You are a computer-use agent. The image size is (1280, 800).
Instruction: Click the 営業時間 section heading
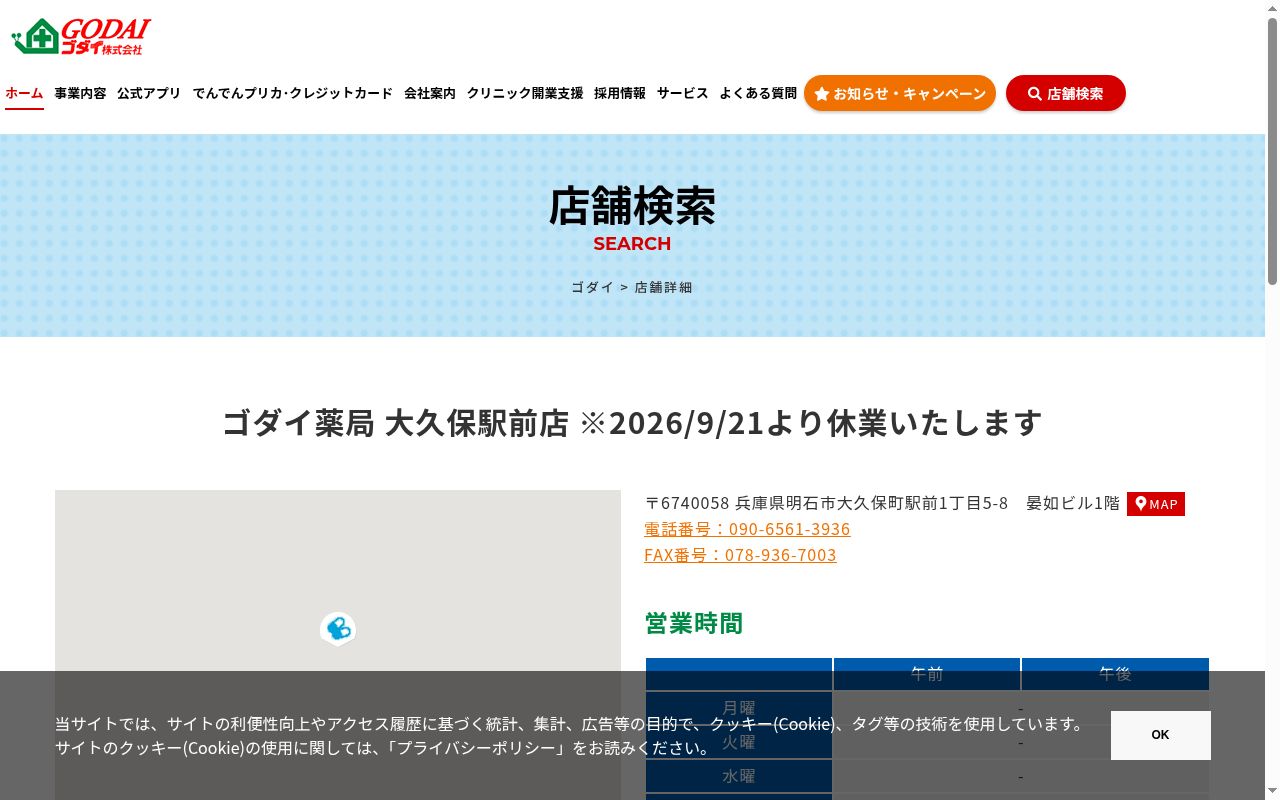pos(694,623)
